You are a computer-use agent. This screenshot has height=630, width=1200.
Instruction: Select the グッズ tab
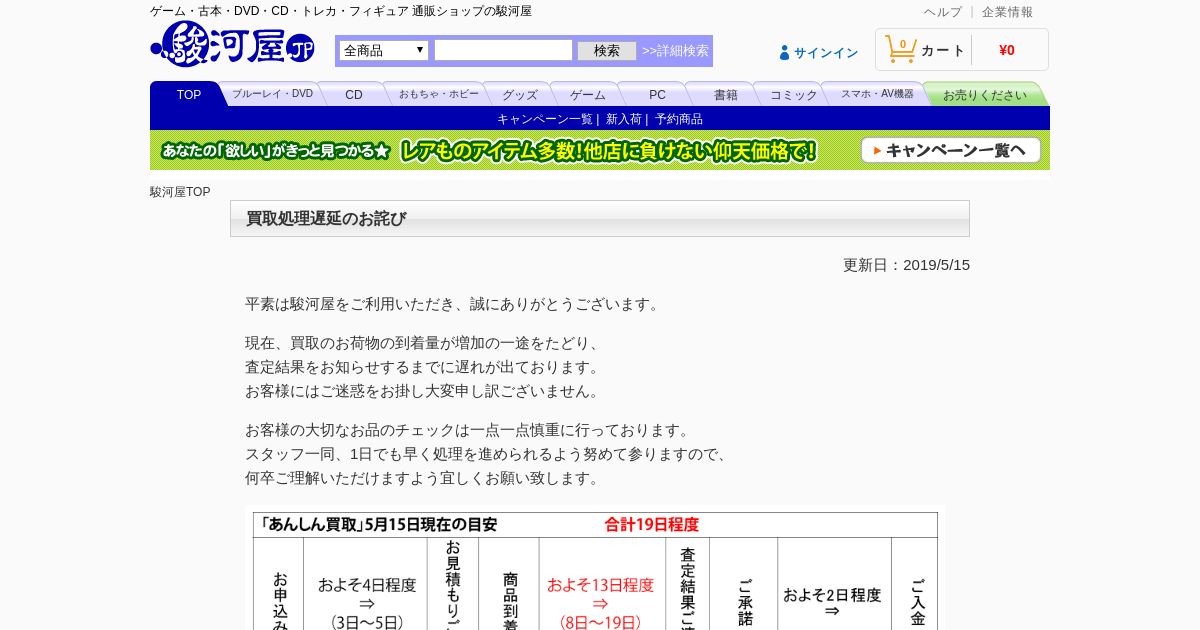pyautogui.click(x=520, y=94)
